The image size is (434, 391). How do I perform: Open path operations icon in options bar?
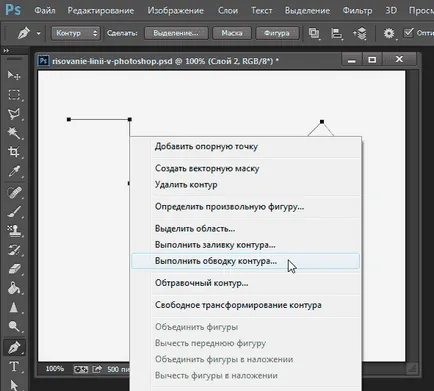point(314,33)
